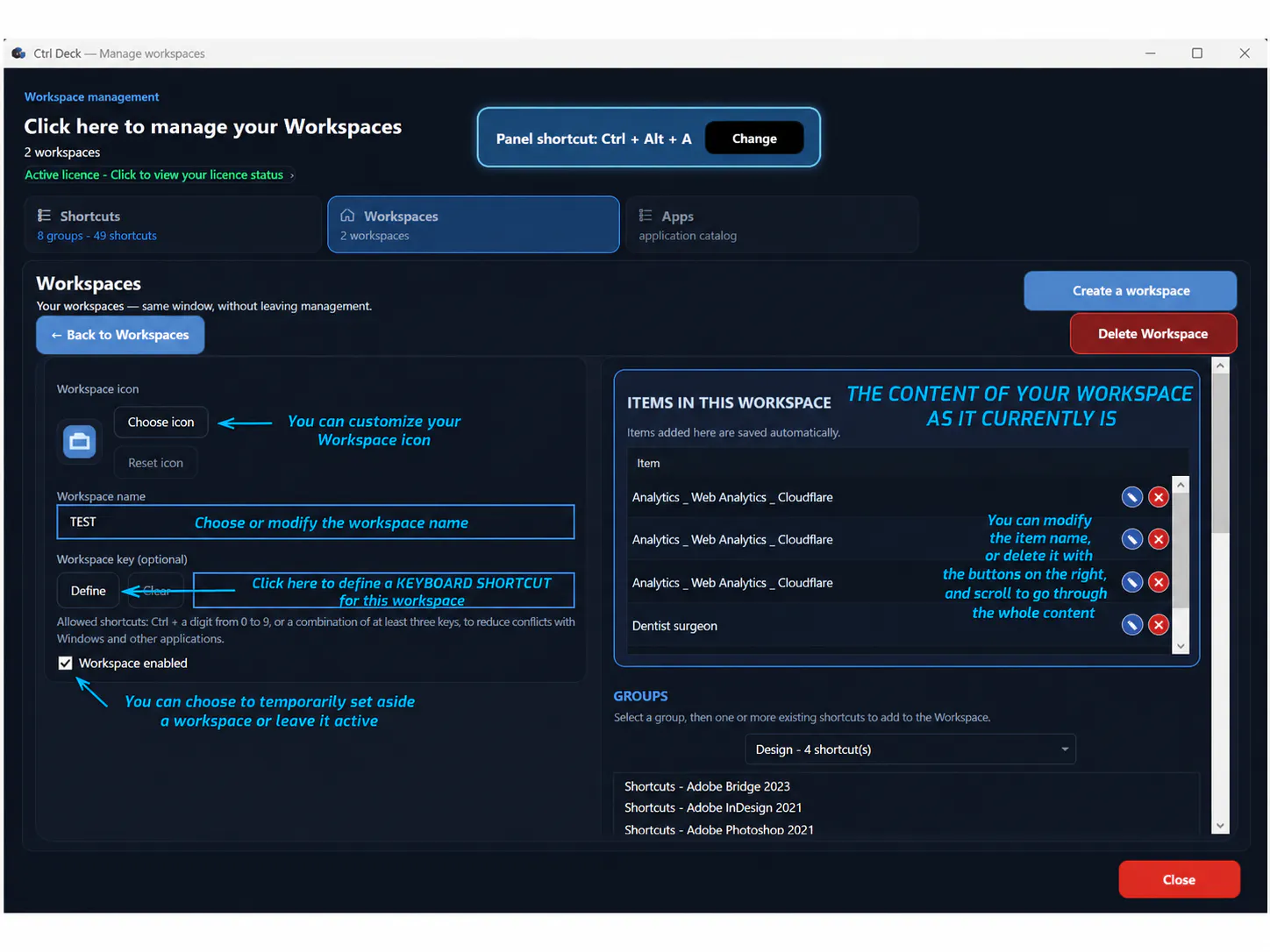The image size is (1270, 952).
Task: Click the up arrow of the items list scrollbar
Action: pyautogui.click(x=1181, y=485)
